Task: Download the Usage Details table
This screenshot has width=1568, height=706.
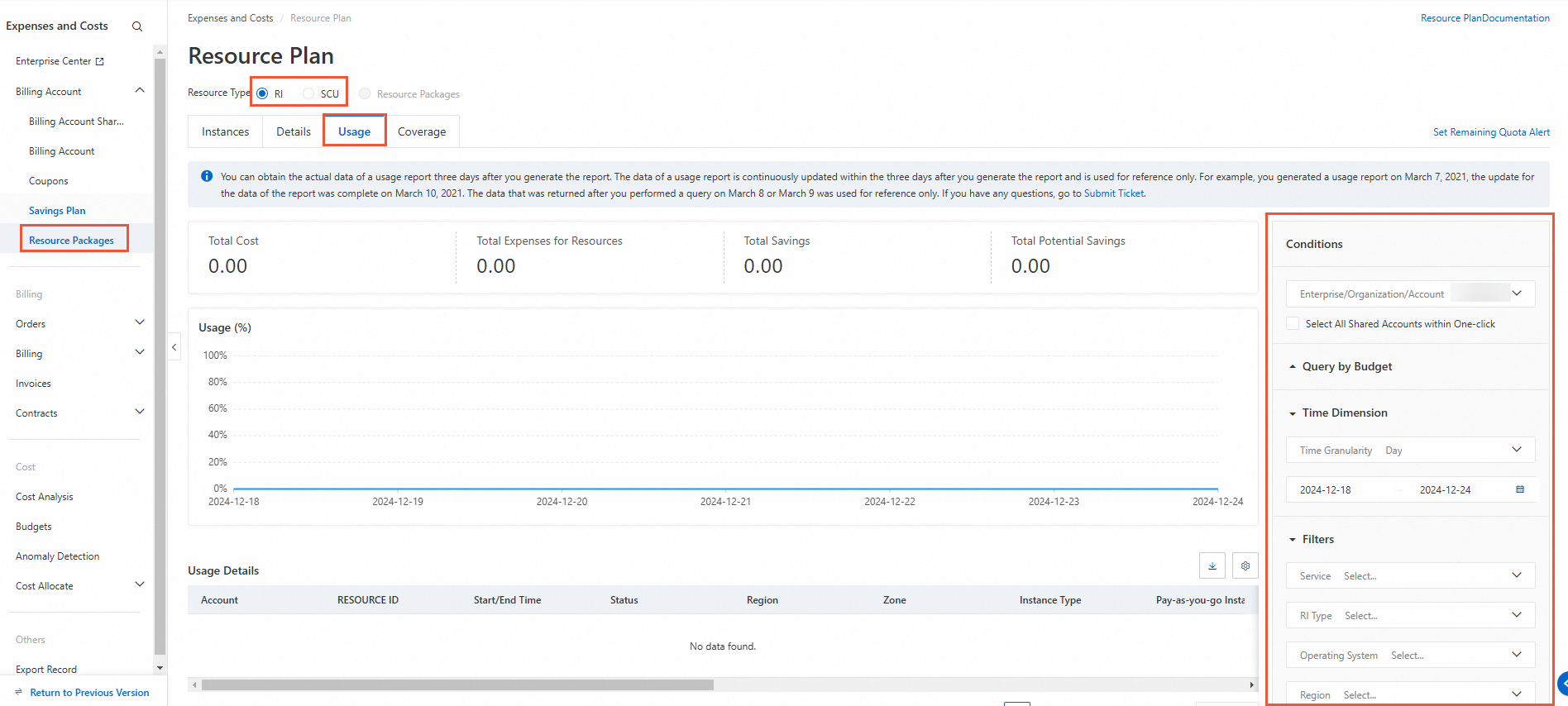Action: (x=1212, y=565)
